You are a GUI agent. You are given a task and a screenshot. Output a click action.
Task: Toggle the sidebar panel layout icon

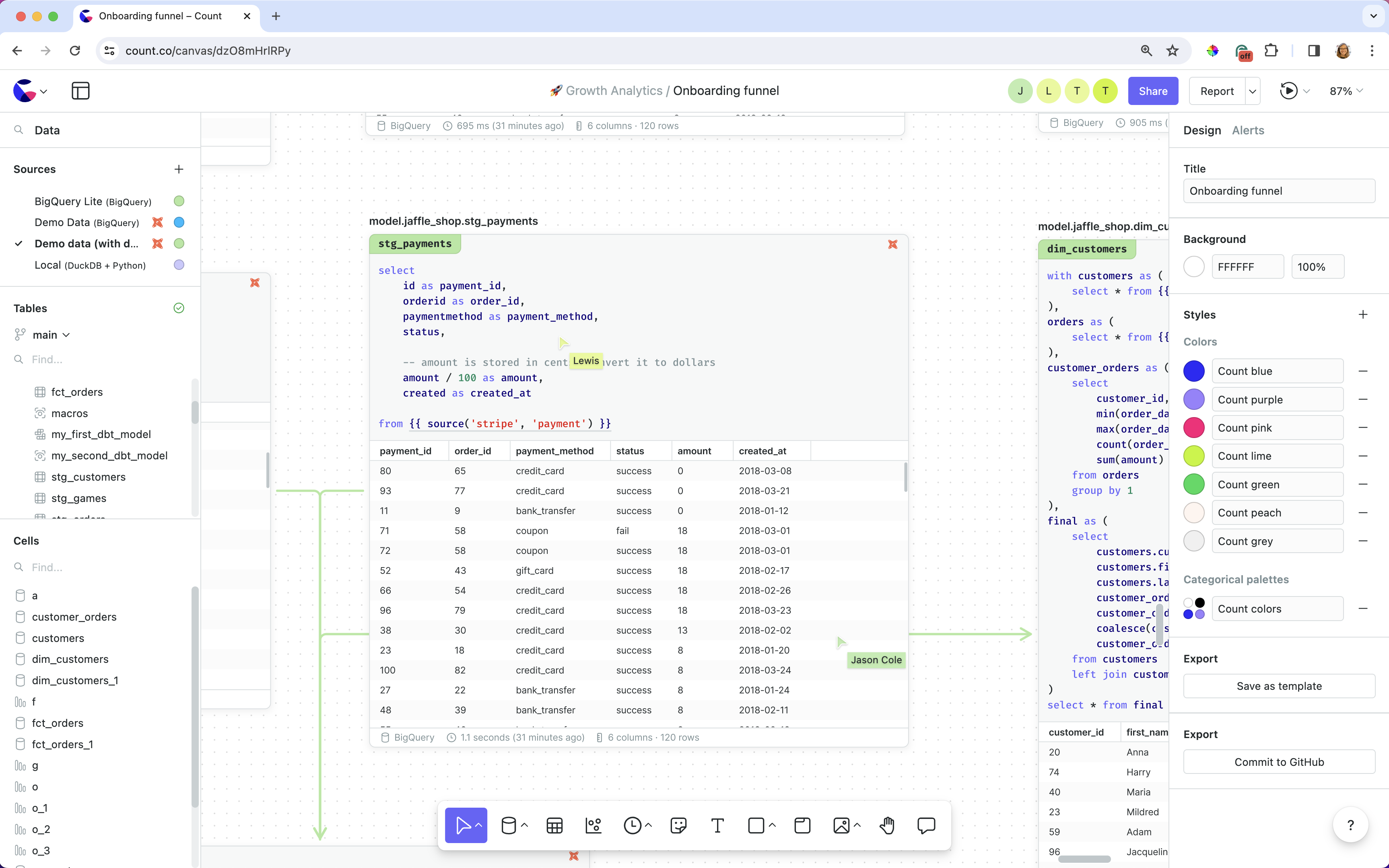80,91
